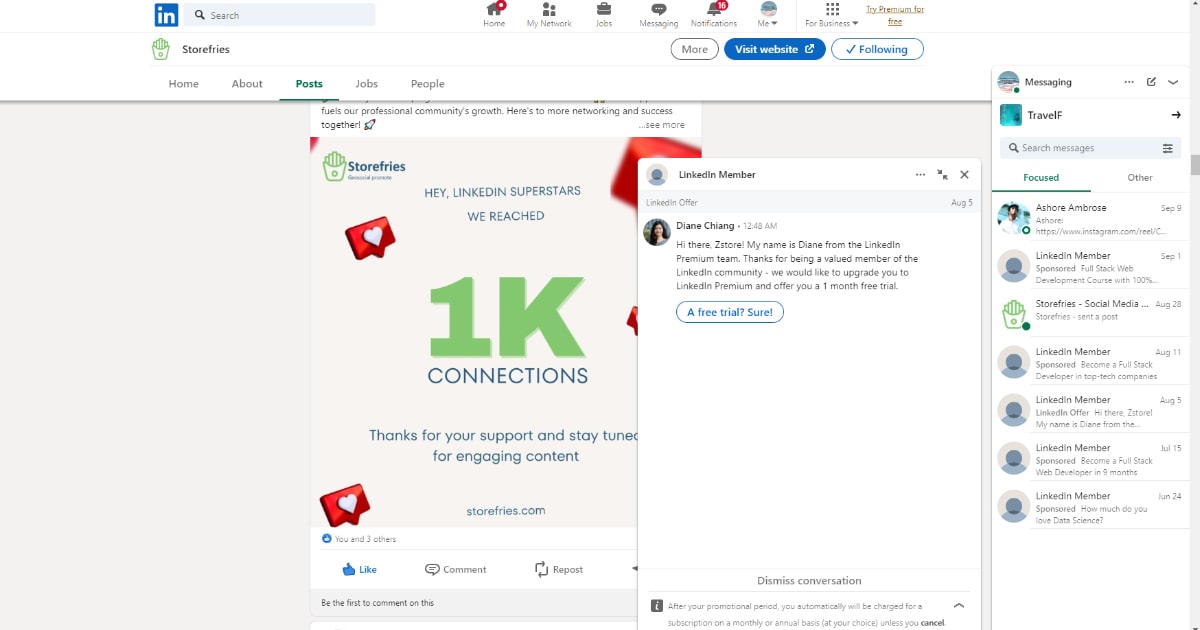
Task: Open conversation options three-dot menu
Action: click(x=920, y=174)
